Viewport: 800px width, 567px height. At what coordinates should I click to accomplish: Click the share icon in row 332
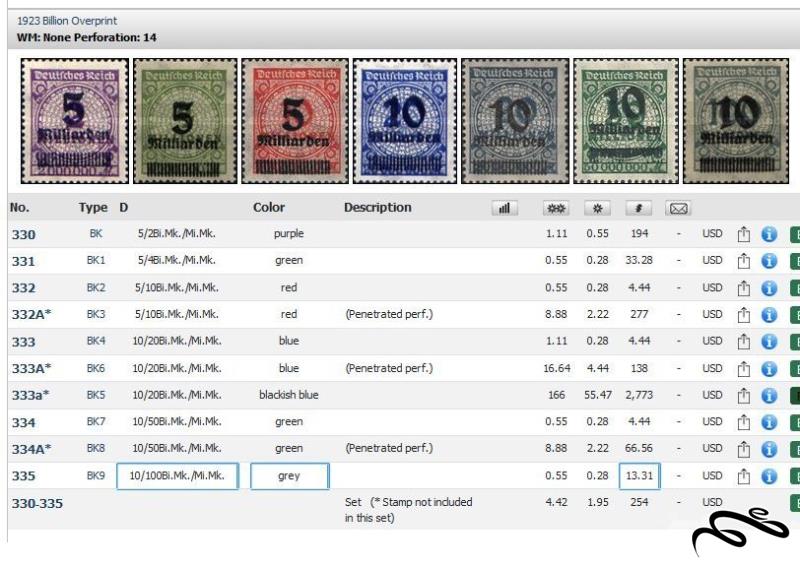click(744, 288)
